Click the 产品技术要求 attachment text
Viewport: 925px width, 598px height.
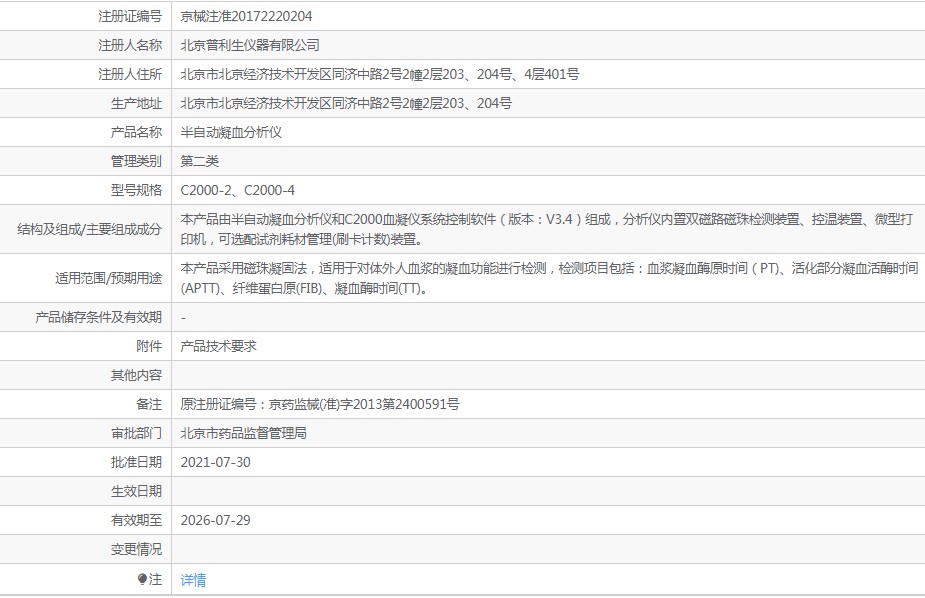[218, 346]
